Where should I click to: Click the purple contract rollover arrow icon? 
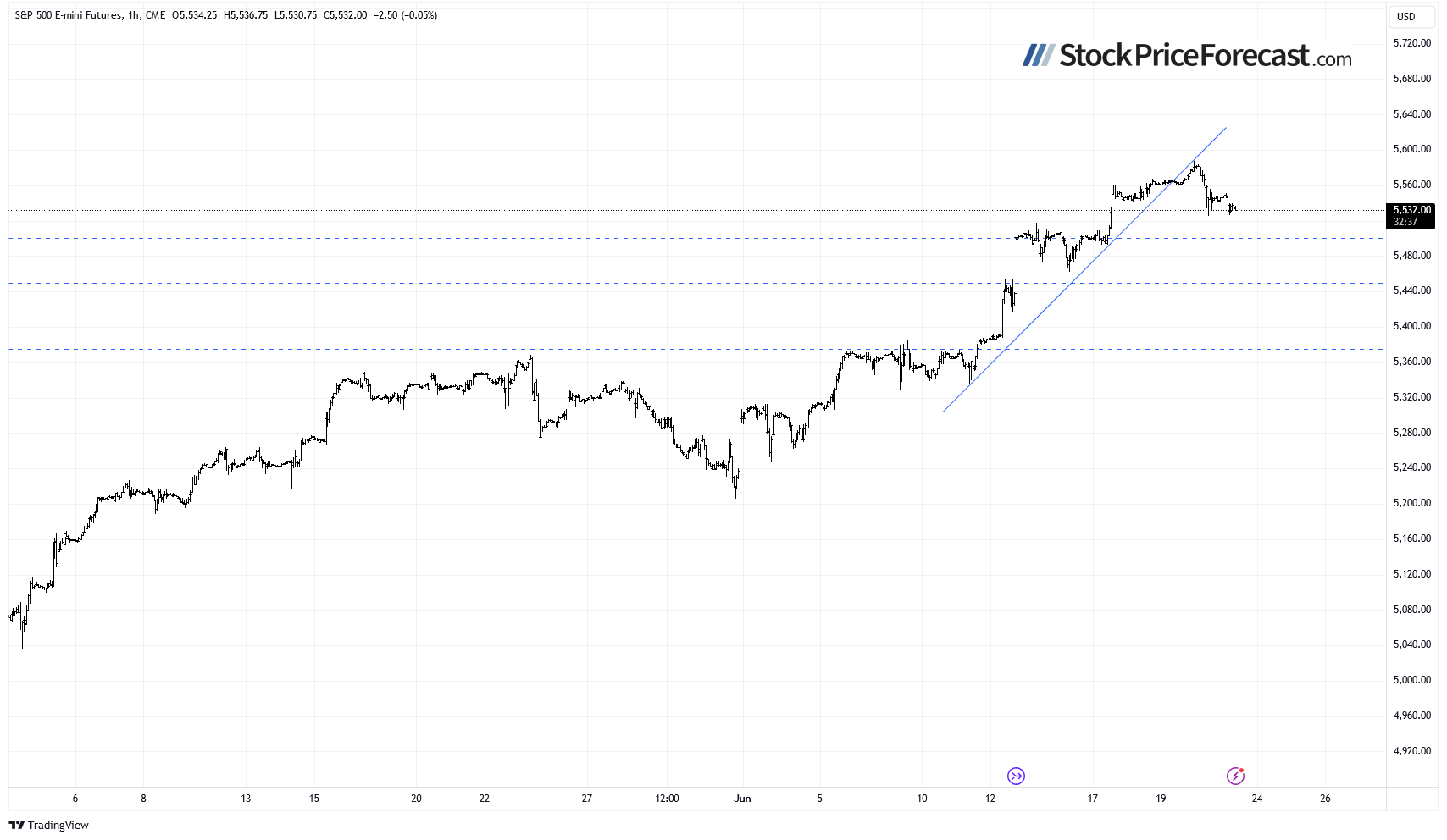click(1016, 776)
